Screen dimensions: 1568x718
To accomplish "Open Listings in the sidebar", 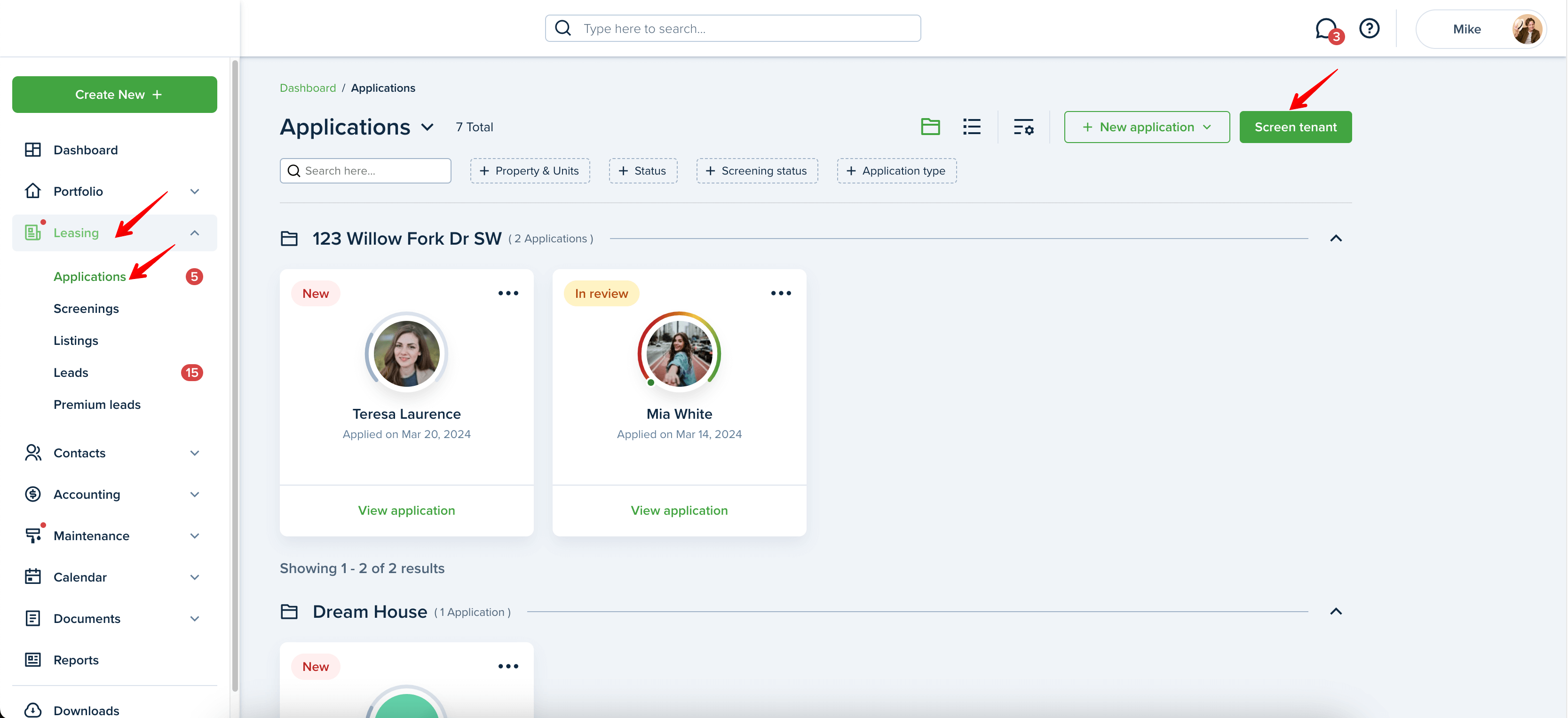I will click(75, 341).
